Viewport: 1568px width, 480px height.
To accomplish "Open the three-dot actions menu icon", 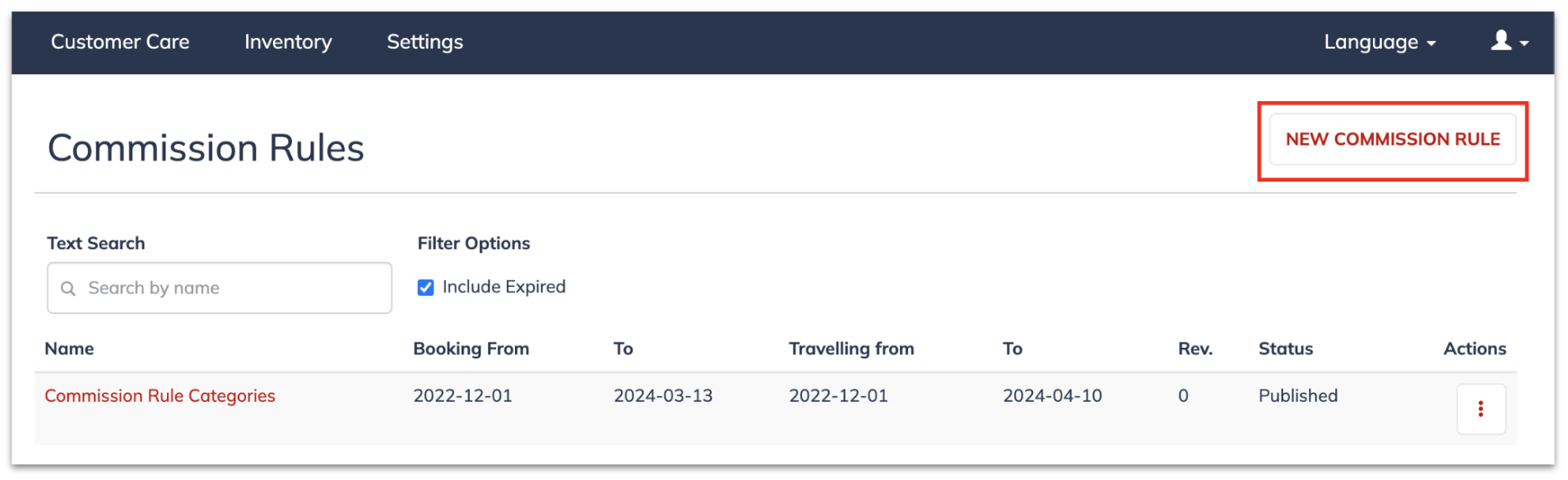I will (1480, 408).
